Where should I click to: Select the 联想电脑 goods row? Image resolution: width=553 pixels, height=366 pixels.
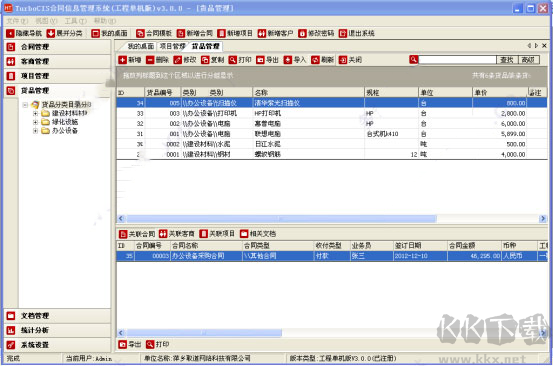332,134
